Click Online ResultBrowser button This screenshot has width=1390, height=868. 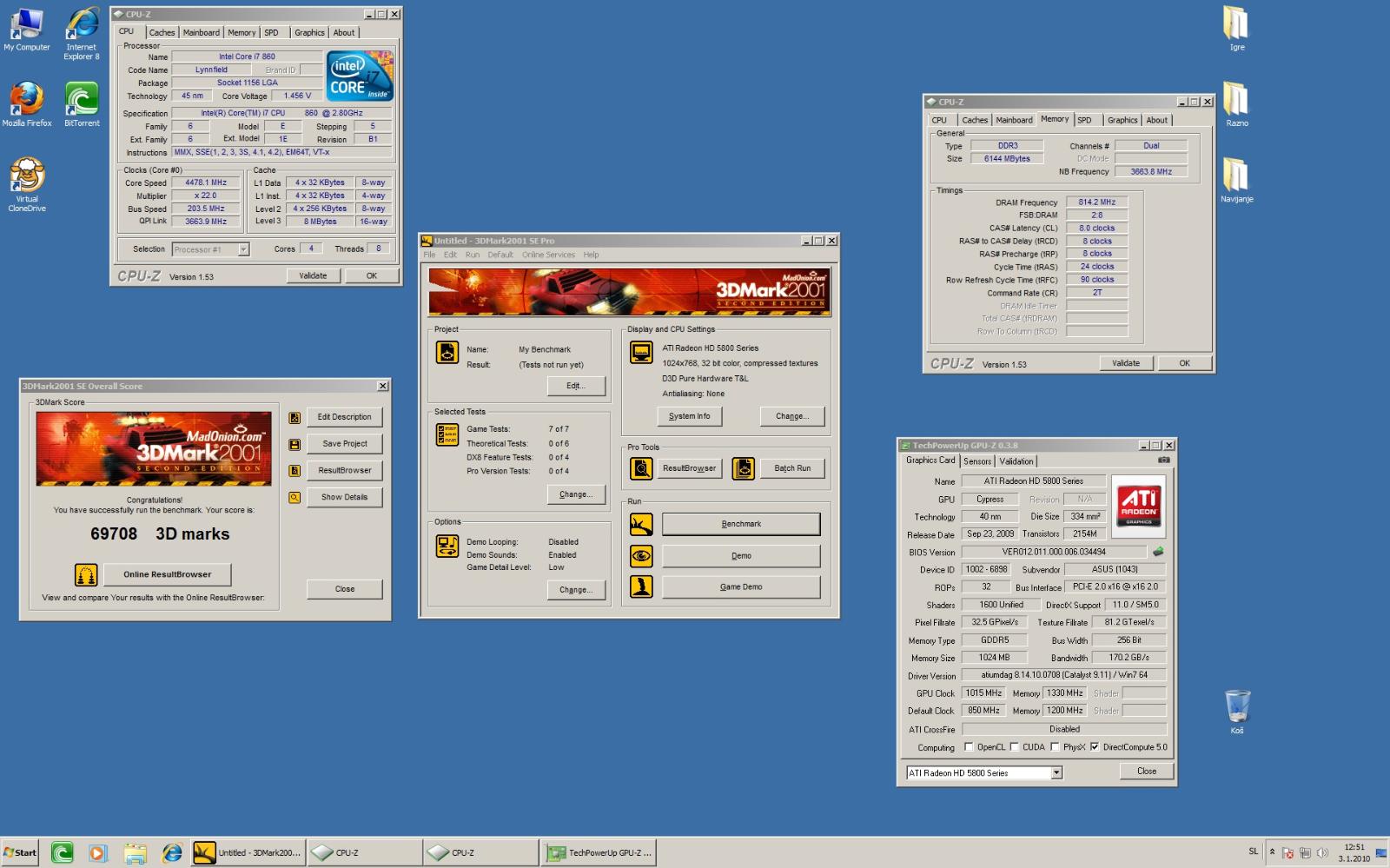167,574
